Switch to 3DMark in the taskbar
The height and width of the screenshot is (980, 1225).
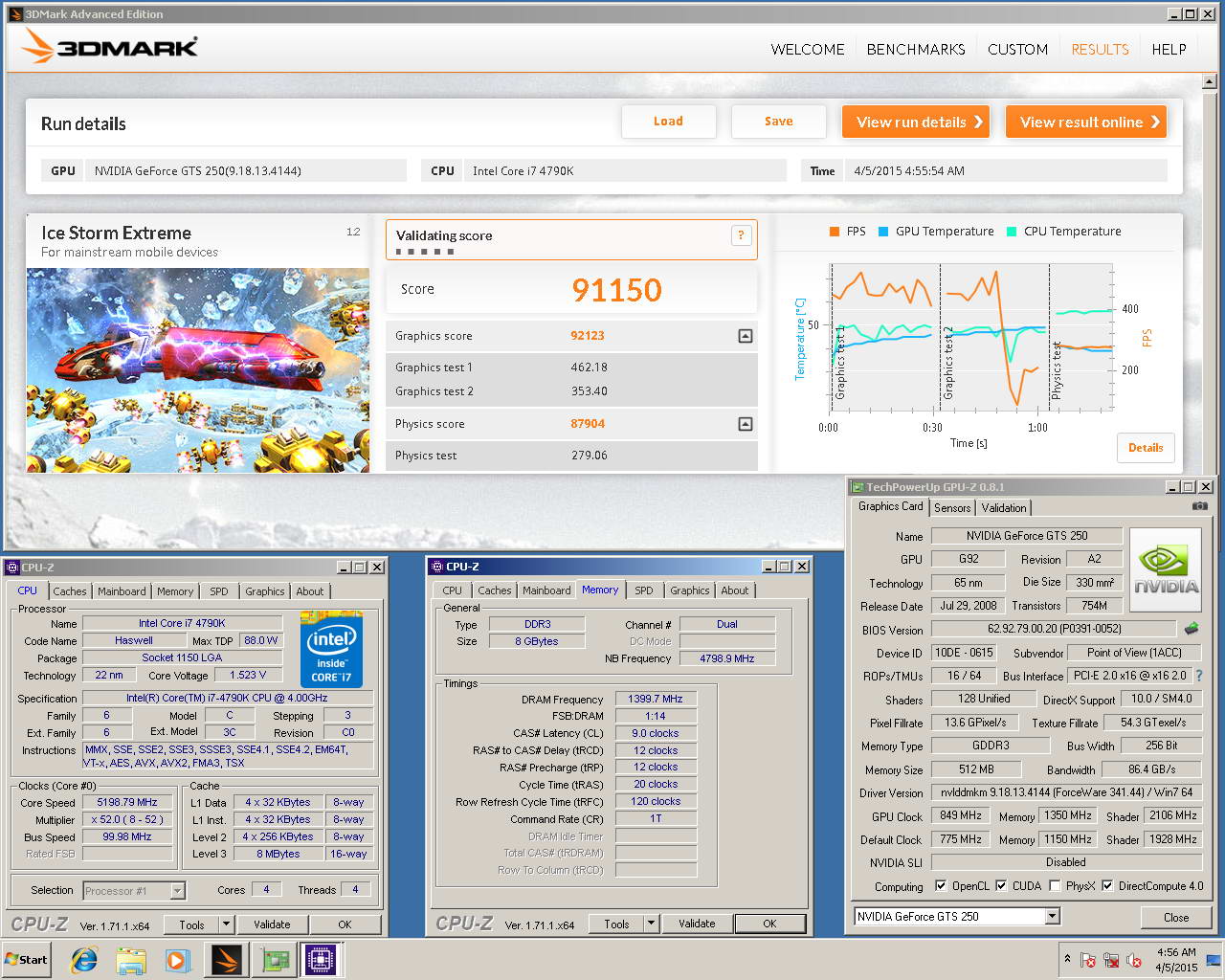click(227, 959)
